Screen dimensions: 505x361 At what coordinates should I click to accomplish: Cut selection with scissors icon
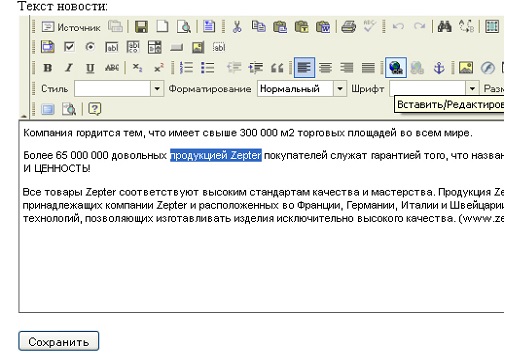click(237, 27)
